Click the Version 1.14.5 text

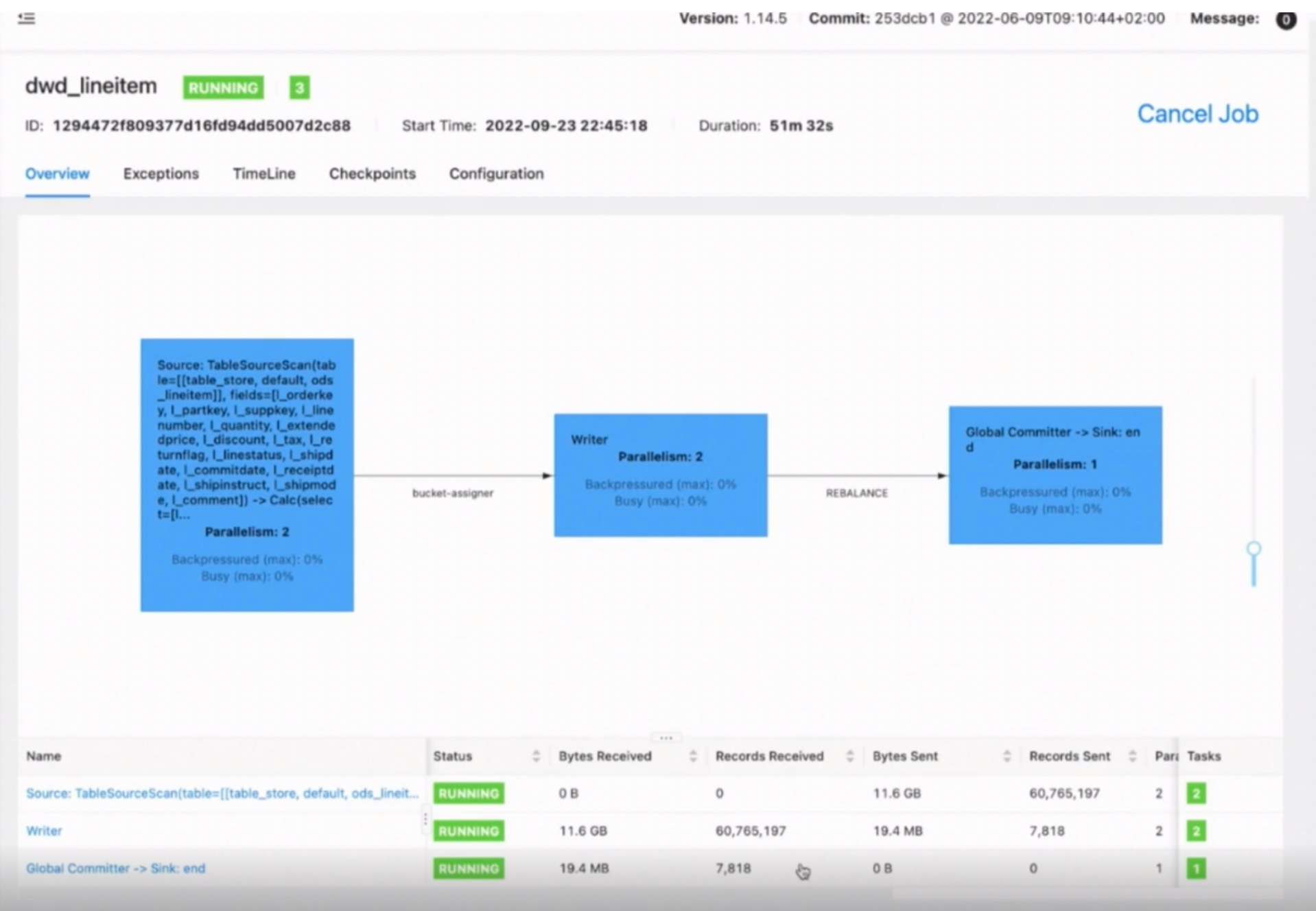coord(733,19)
